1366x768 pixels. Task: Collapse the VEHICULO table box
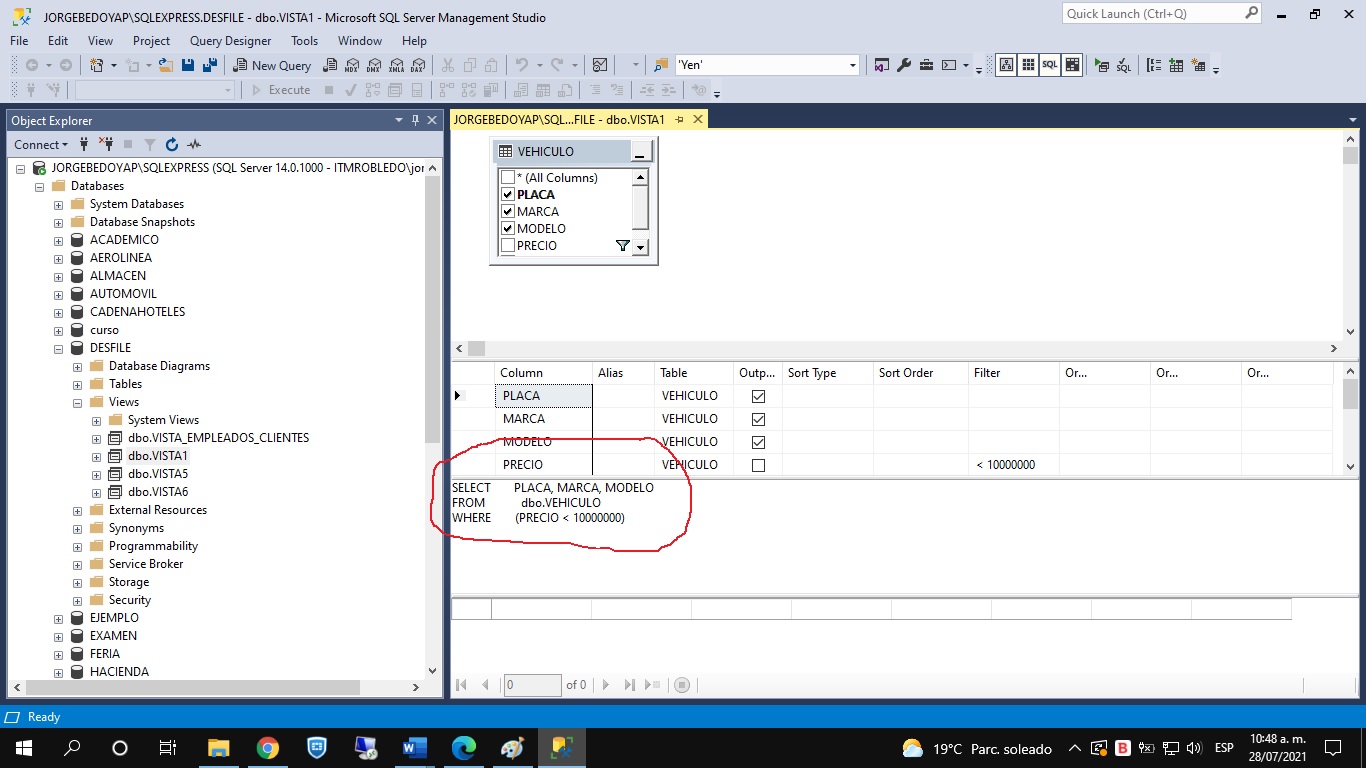click(640, 152)
